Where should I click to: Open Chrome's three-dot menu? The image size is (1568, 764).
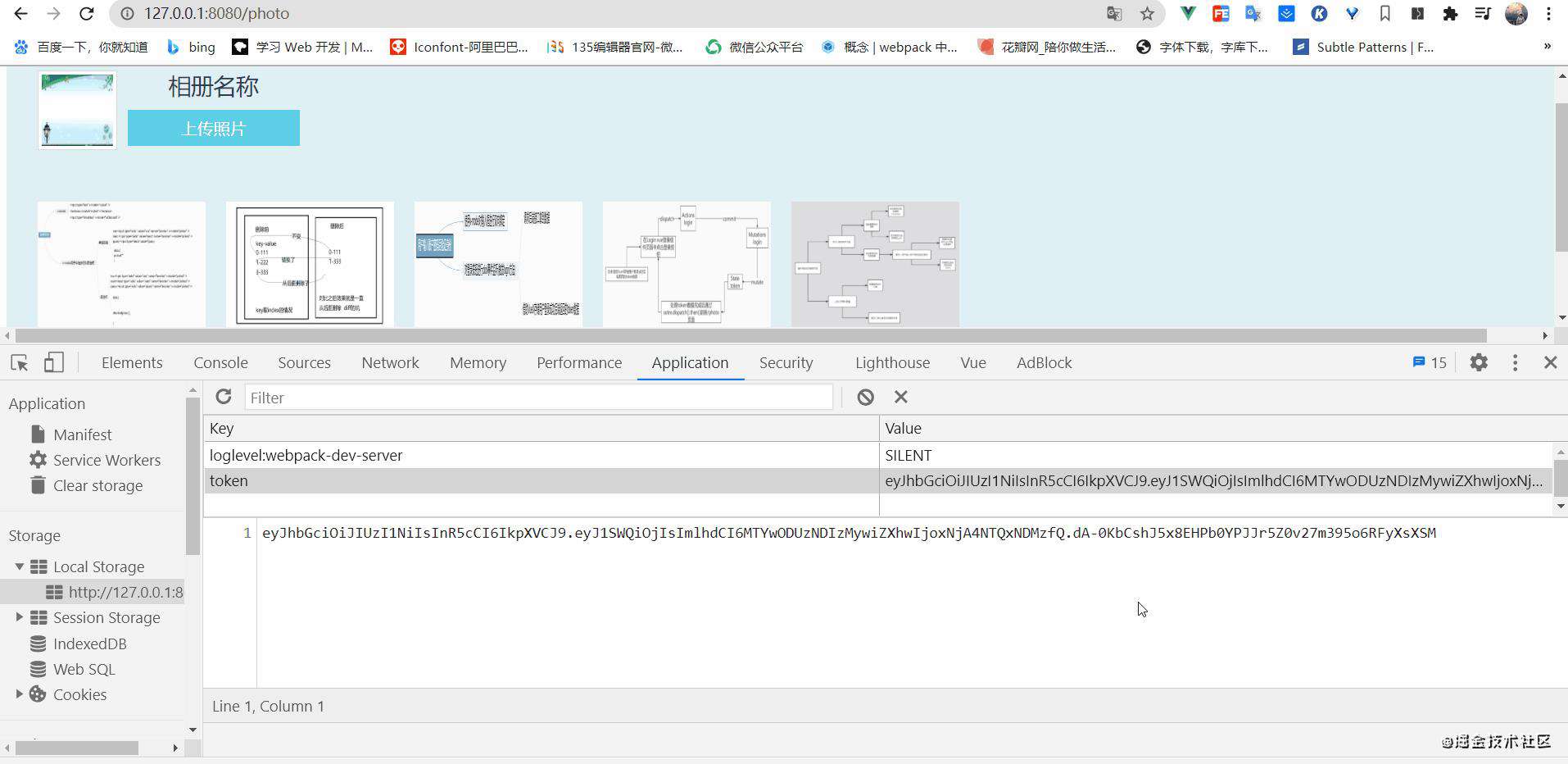[1548, 14]
